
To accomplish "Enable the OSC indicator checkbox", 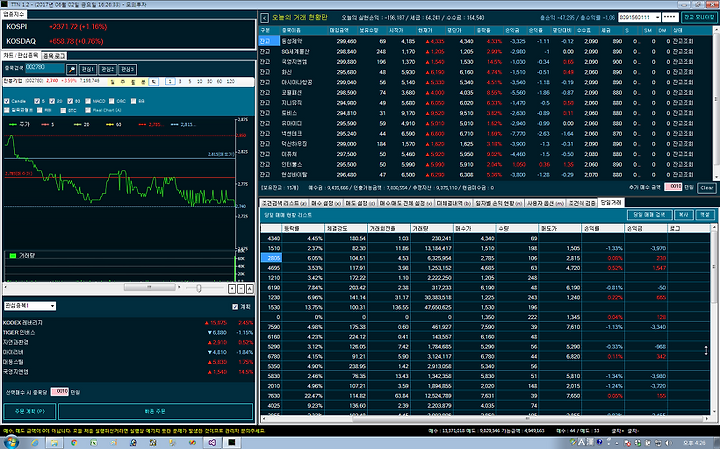I will pos(111,101).
